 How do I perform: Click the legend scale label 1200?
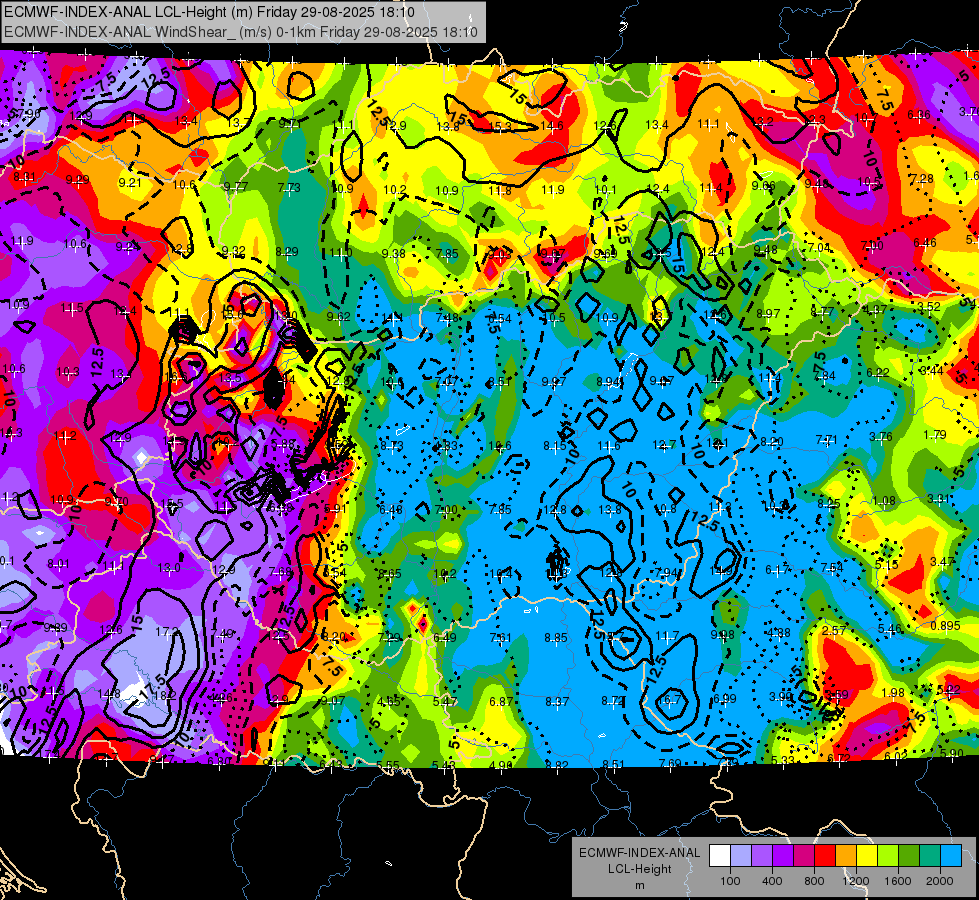(x=856, y=881)
